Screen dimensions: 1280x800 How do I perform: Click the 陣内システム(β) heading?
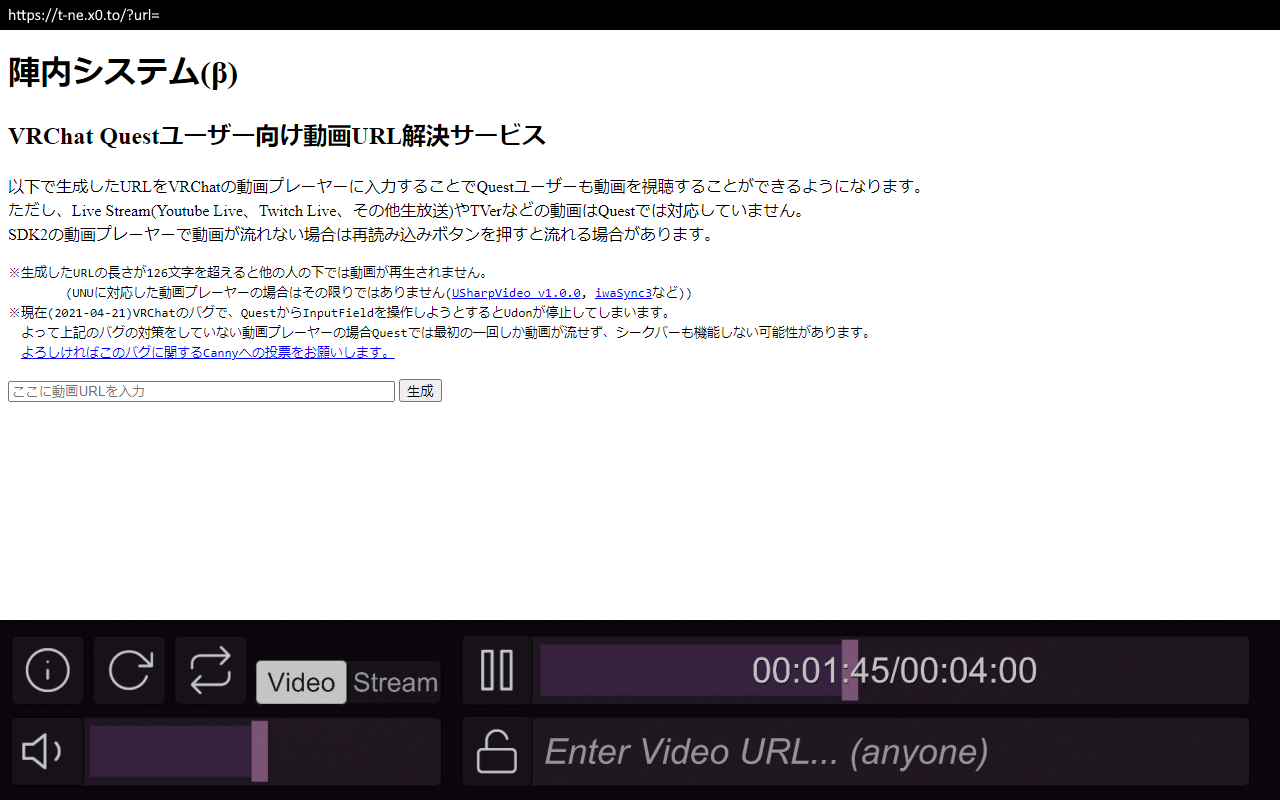123,72
